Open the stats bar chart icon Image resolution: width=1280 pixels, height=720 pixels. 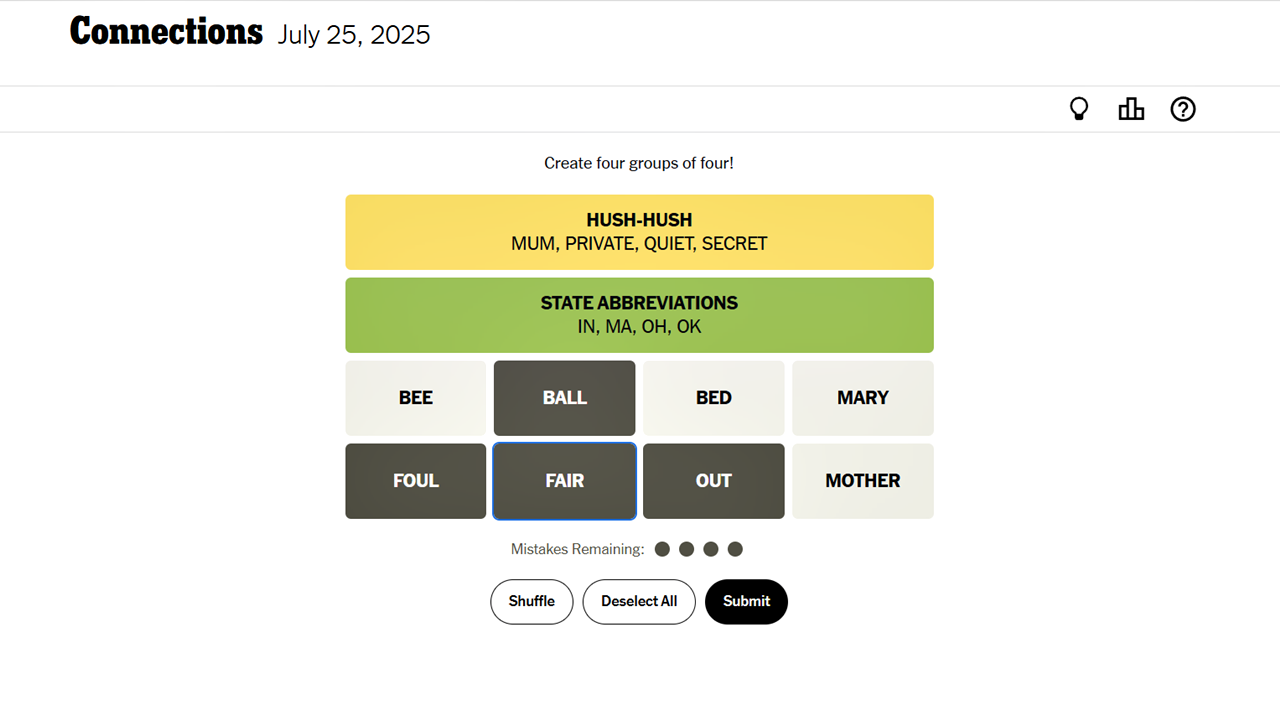[1131, 108]
